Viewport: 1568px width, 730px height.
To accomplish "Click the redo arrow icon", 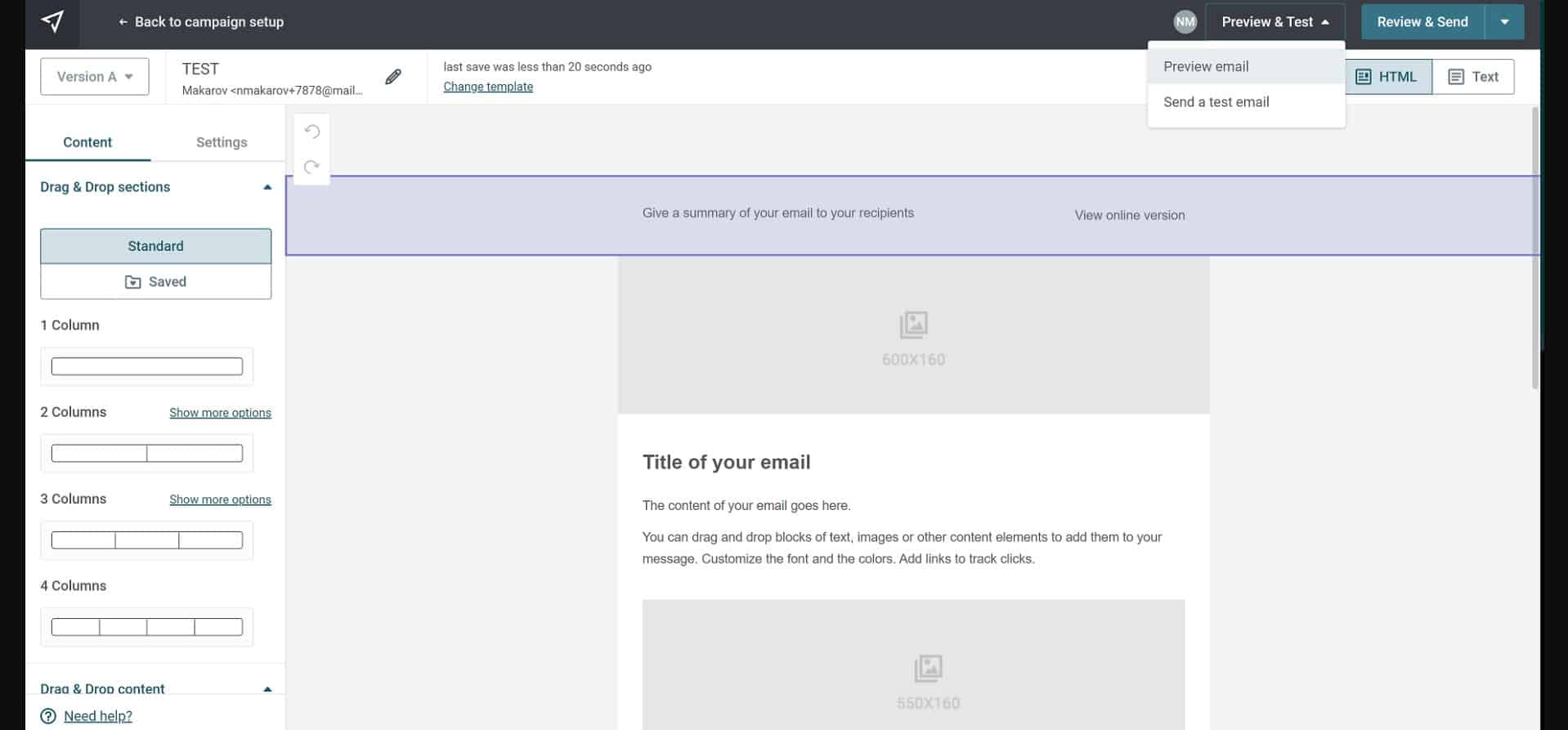I will [311, 167].
